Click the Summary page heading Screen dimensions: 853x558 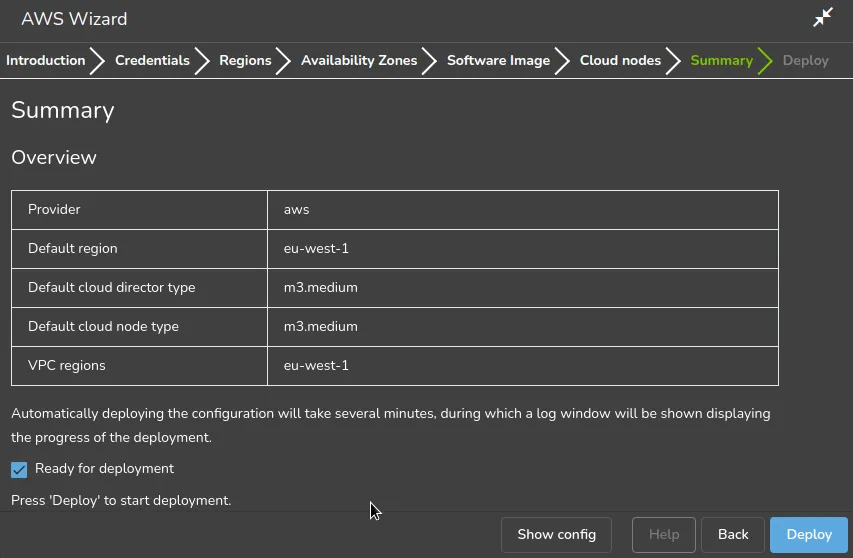(x=63, y=110)
